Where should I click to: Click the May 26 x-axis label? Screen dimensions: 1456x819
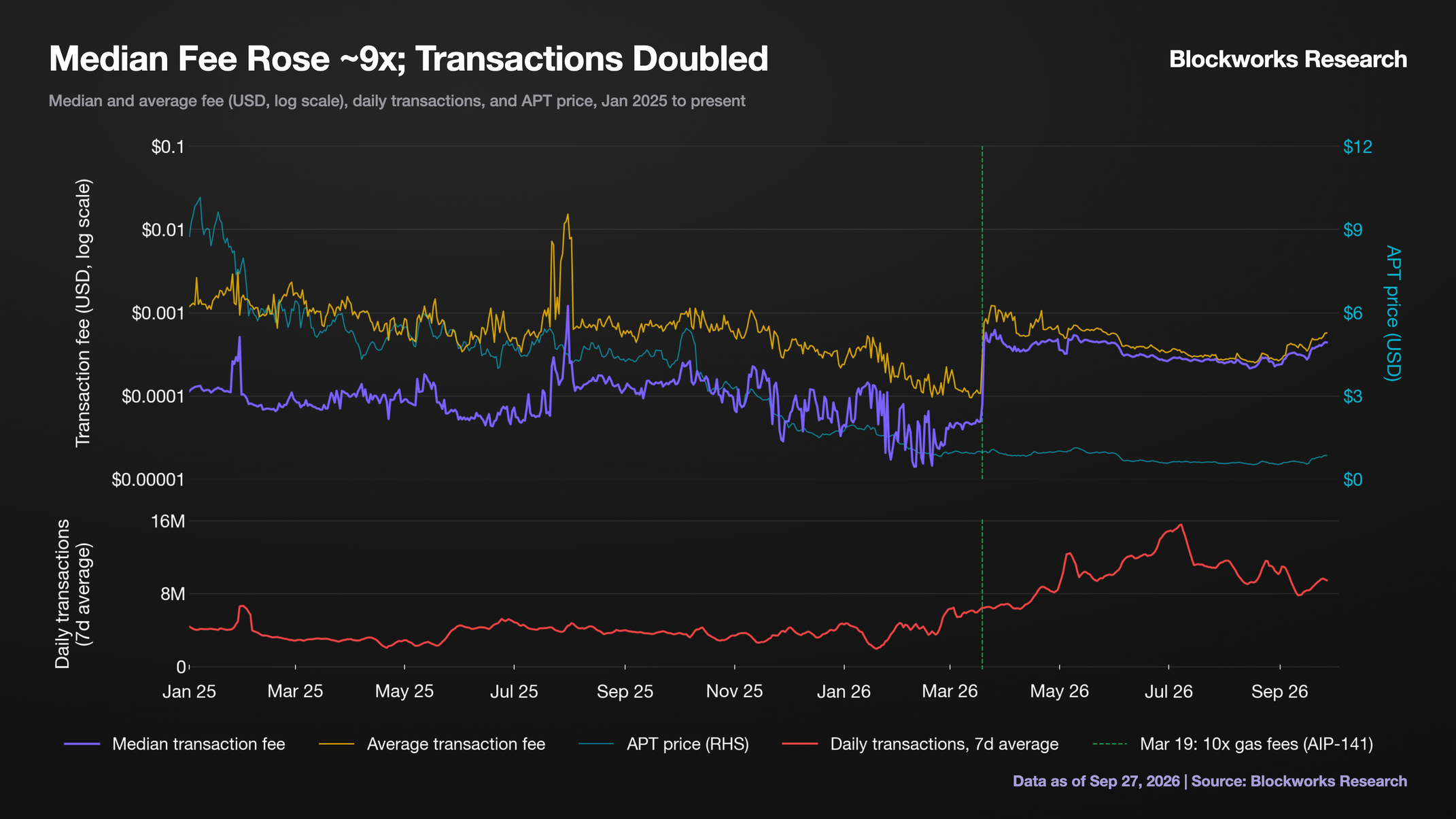coord(1059,692)
